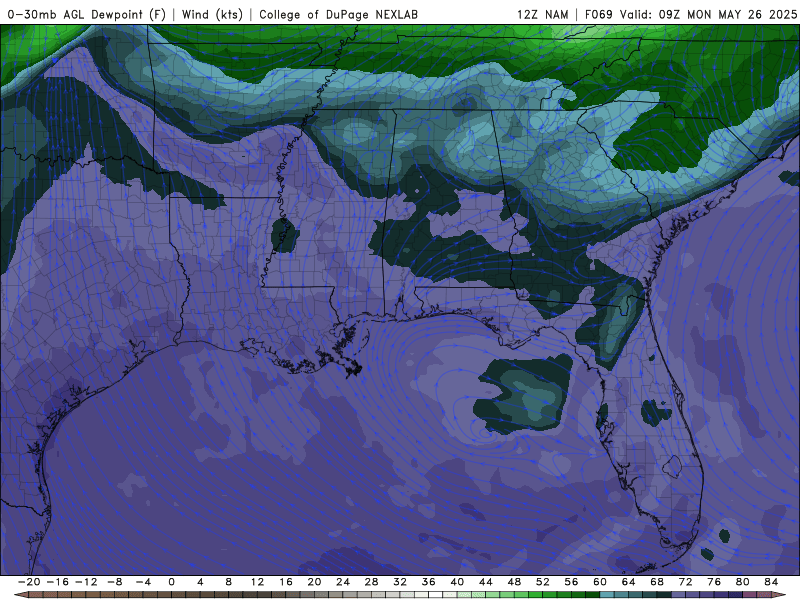Click the '52' scale label

pos(543,582)
